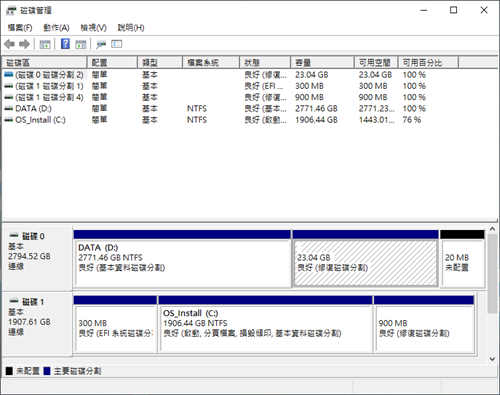Select the 20 MB 未配置 unallocated block
Viewport: 500px width, 395px height.
462,259
